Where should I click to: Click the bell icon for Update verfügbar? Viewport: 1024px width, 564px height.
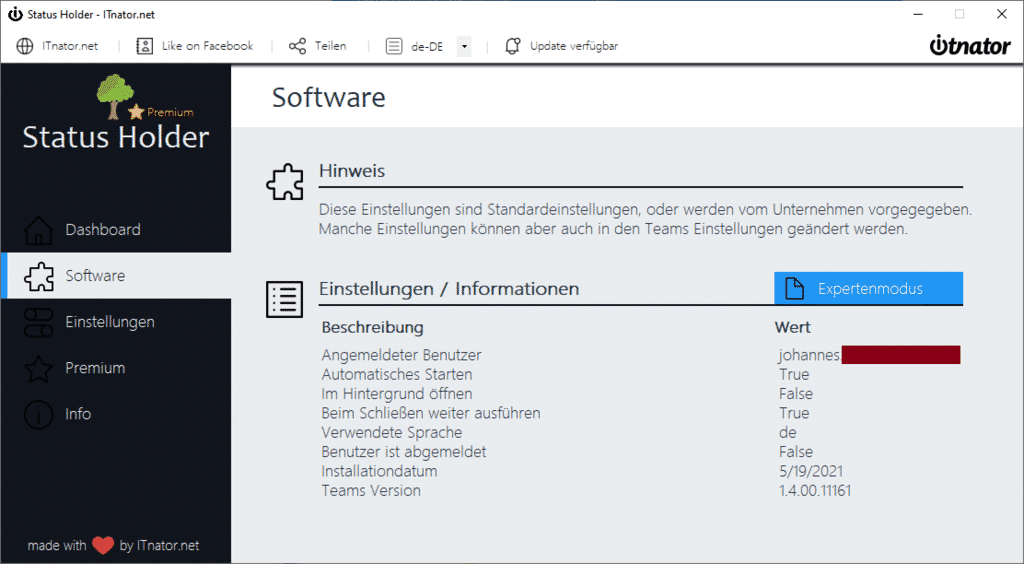513,46
